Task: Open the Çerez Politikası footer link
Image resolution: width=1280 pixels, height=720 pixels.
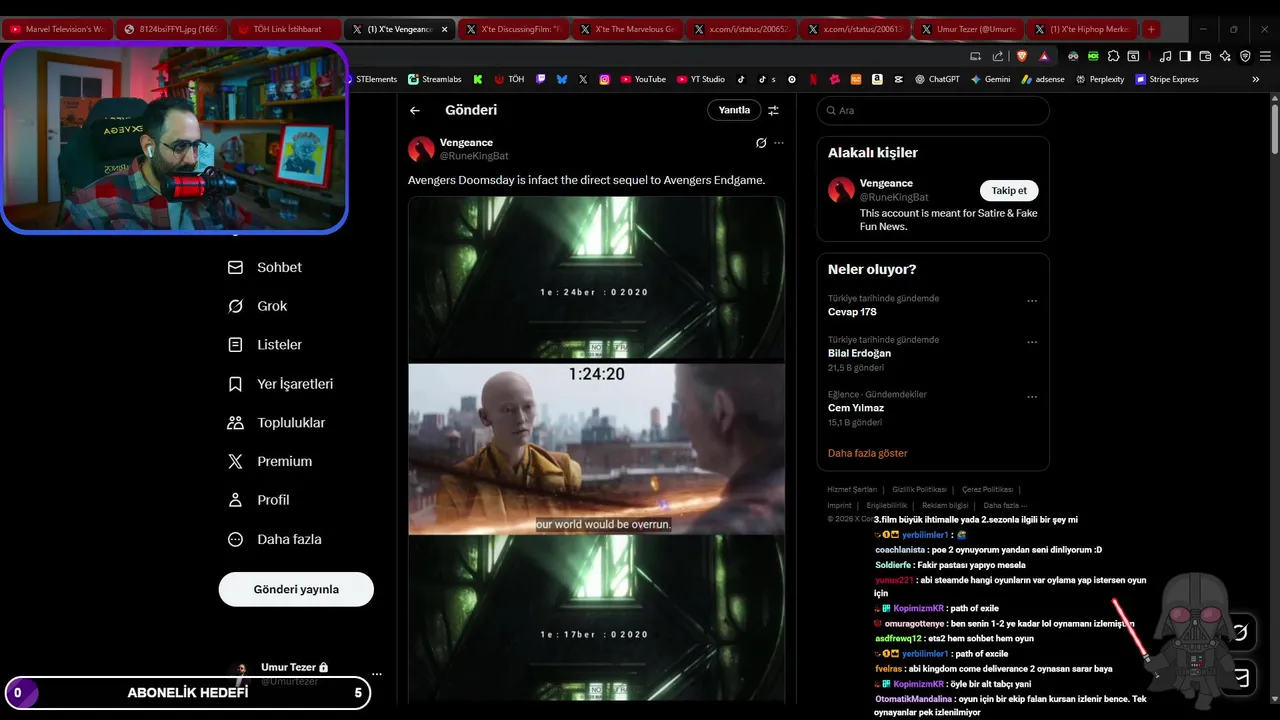Action: [987, 489]
